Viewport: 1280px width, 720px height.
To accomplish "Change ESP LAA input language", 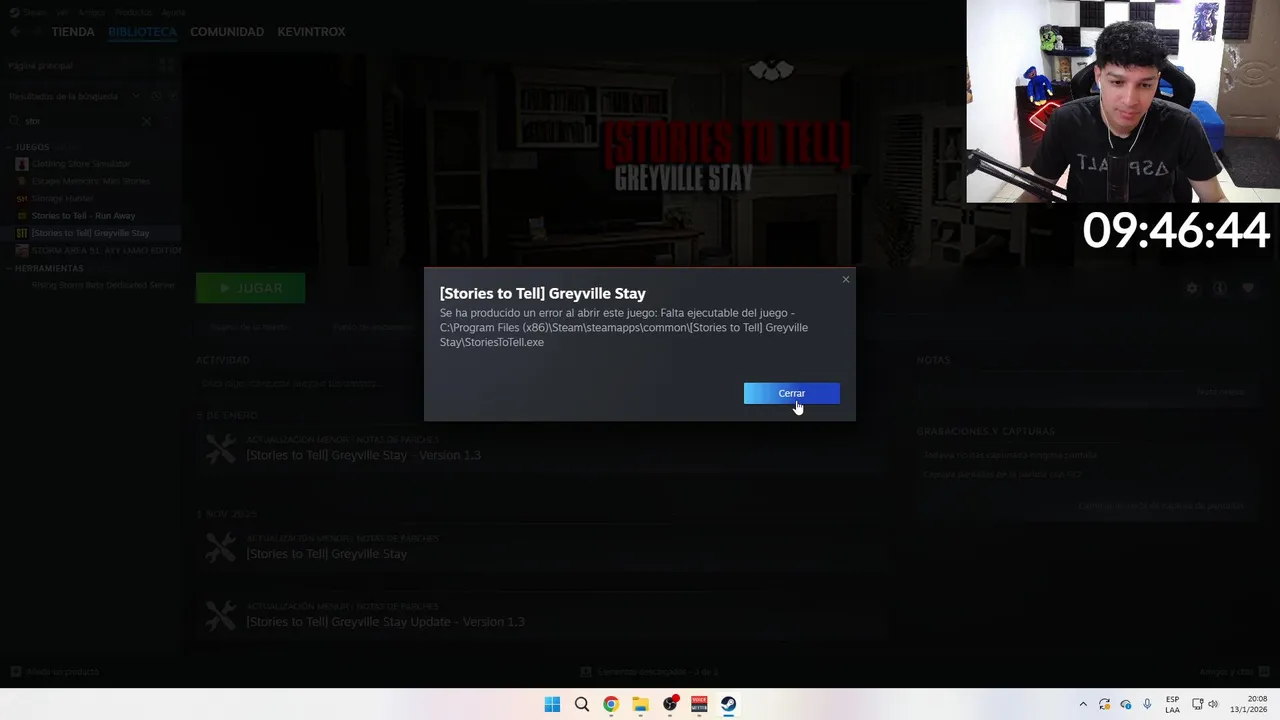I will coord(1172,704).
